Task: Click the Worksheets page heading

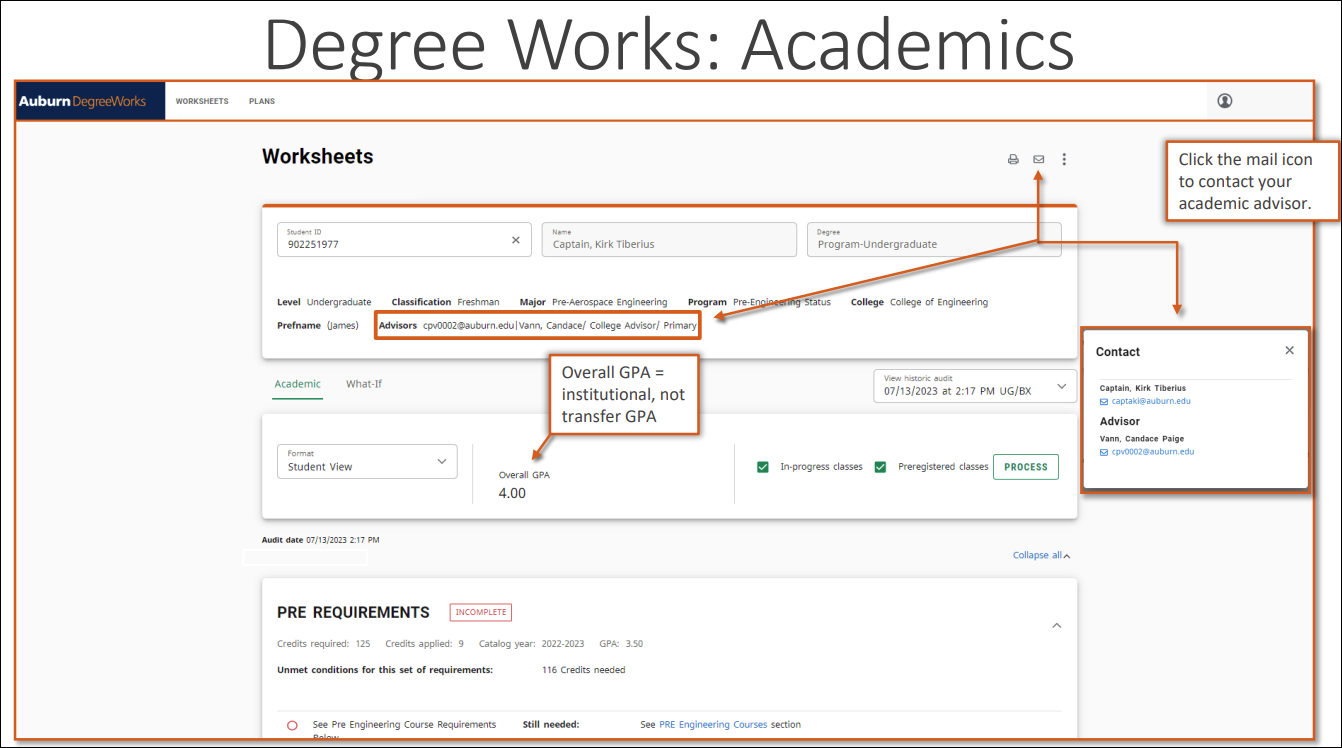Action: (x=317, y=157)
